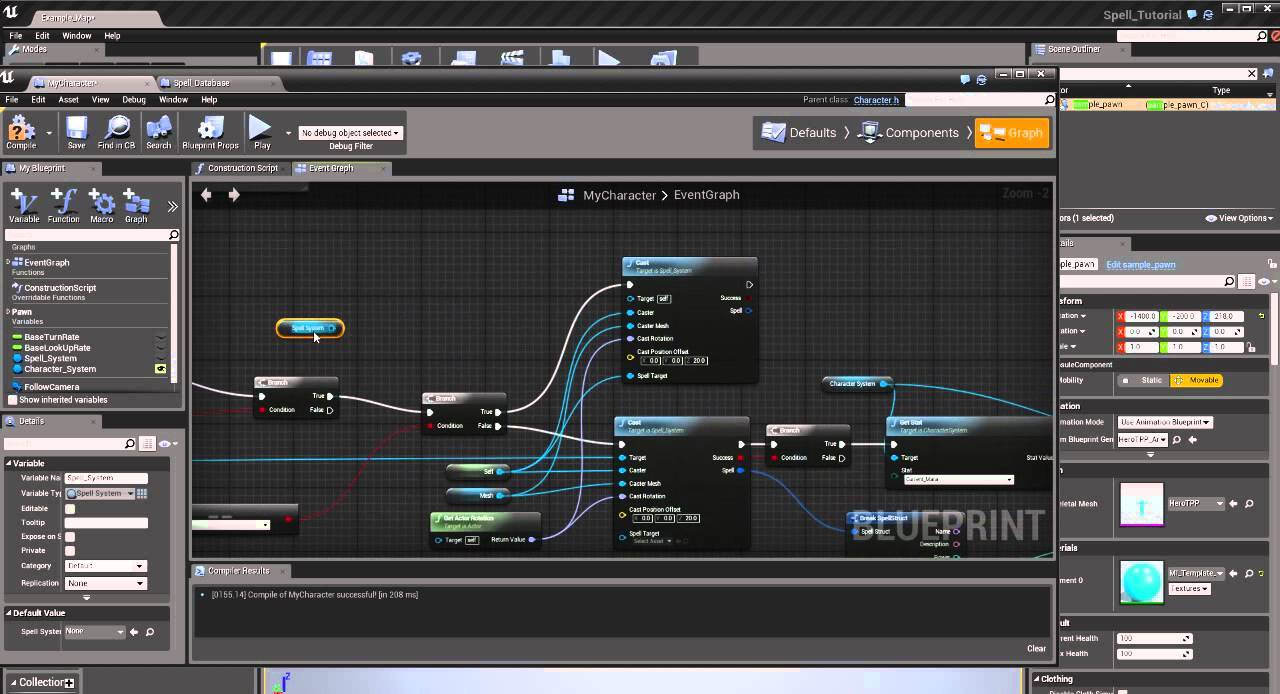Open Search with the binoculars icon

(159, 132)
